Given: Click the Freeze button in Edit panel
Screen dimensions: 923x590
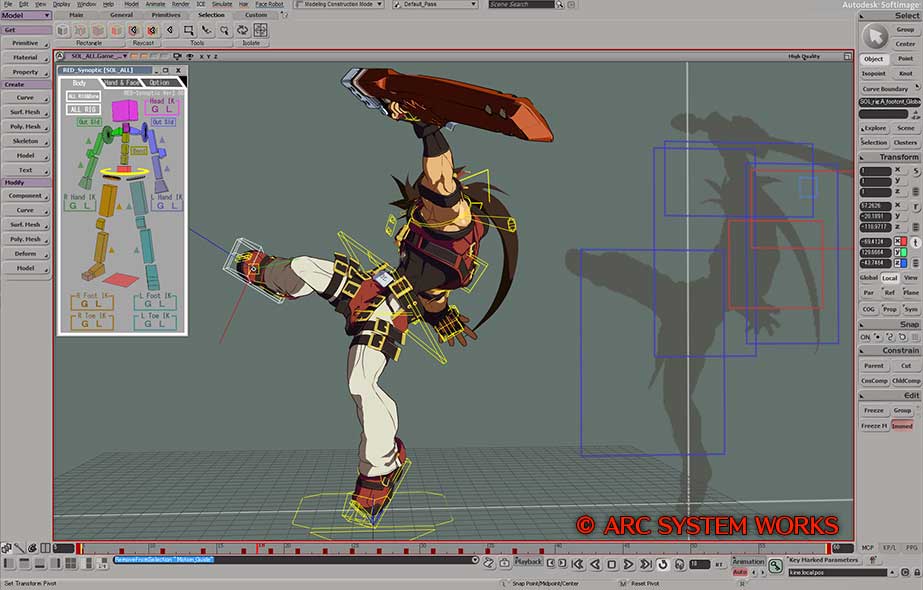Looking at the screenshot, I should tap(874, 410).
